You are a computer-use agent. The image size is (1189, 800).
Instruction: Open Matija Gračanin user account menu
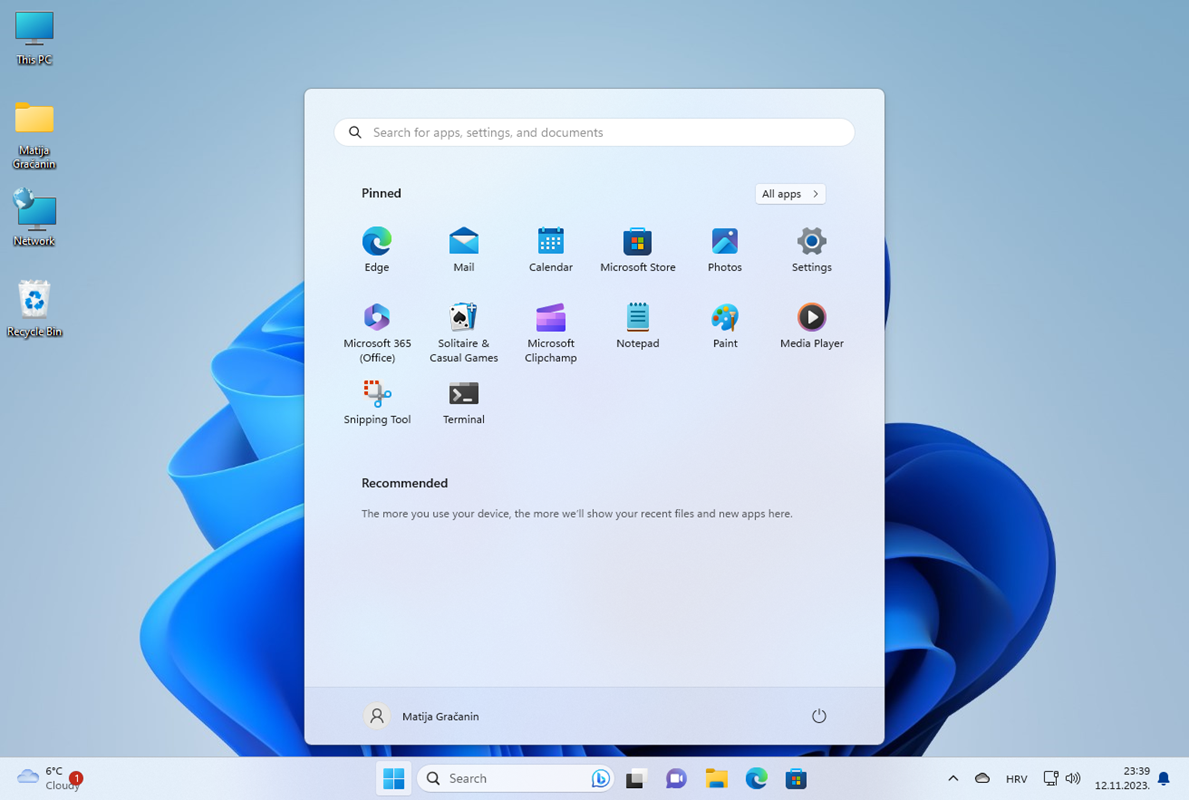tap(422, 716)
